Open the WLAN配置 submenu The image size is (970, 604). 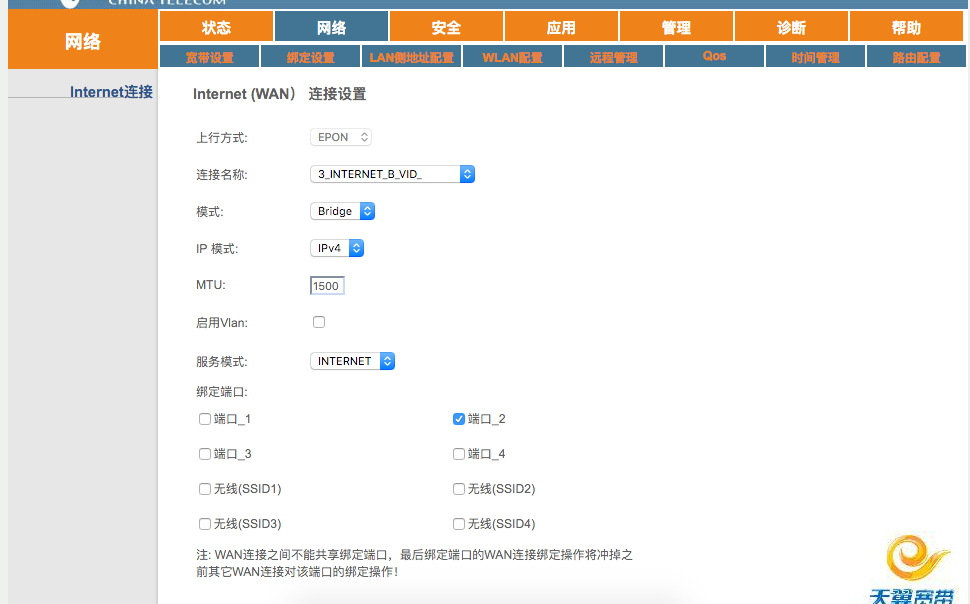(x=512, y=56)
